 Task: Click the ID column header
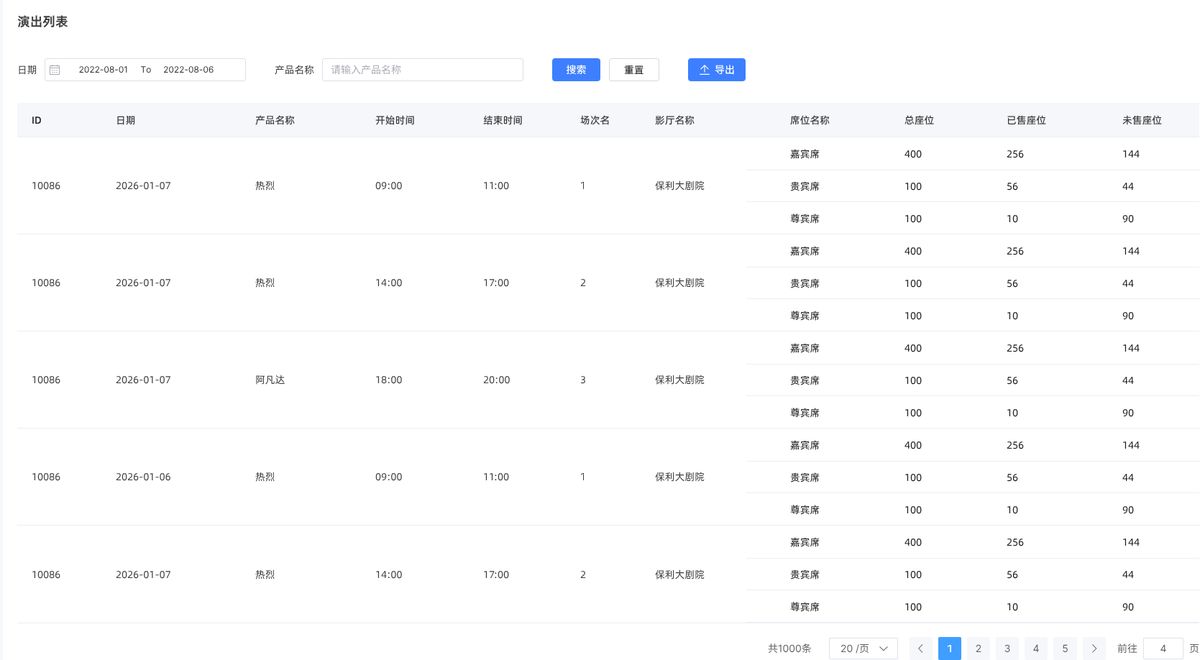tap(37, 120)
